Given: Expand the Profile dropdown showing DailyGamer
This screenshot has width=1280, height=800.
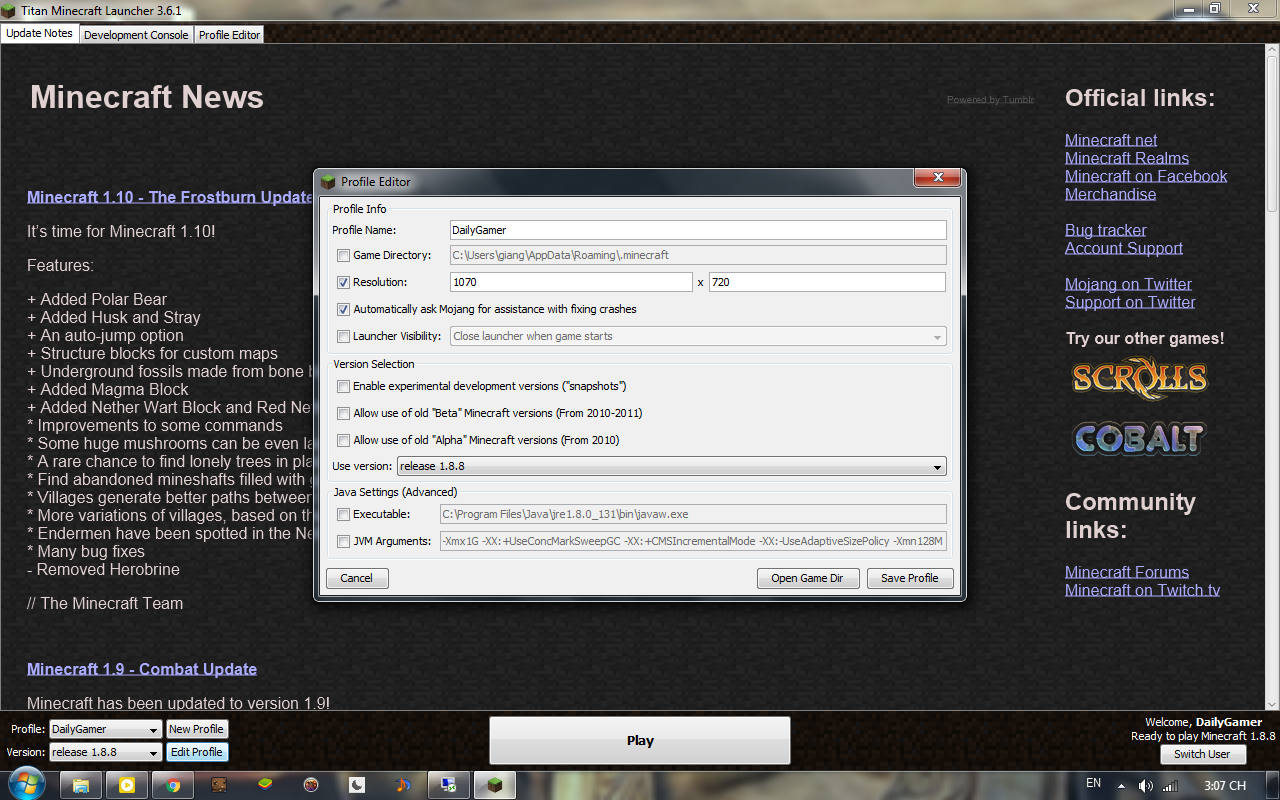Looking at the screenshot, I should [105, 730].
